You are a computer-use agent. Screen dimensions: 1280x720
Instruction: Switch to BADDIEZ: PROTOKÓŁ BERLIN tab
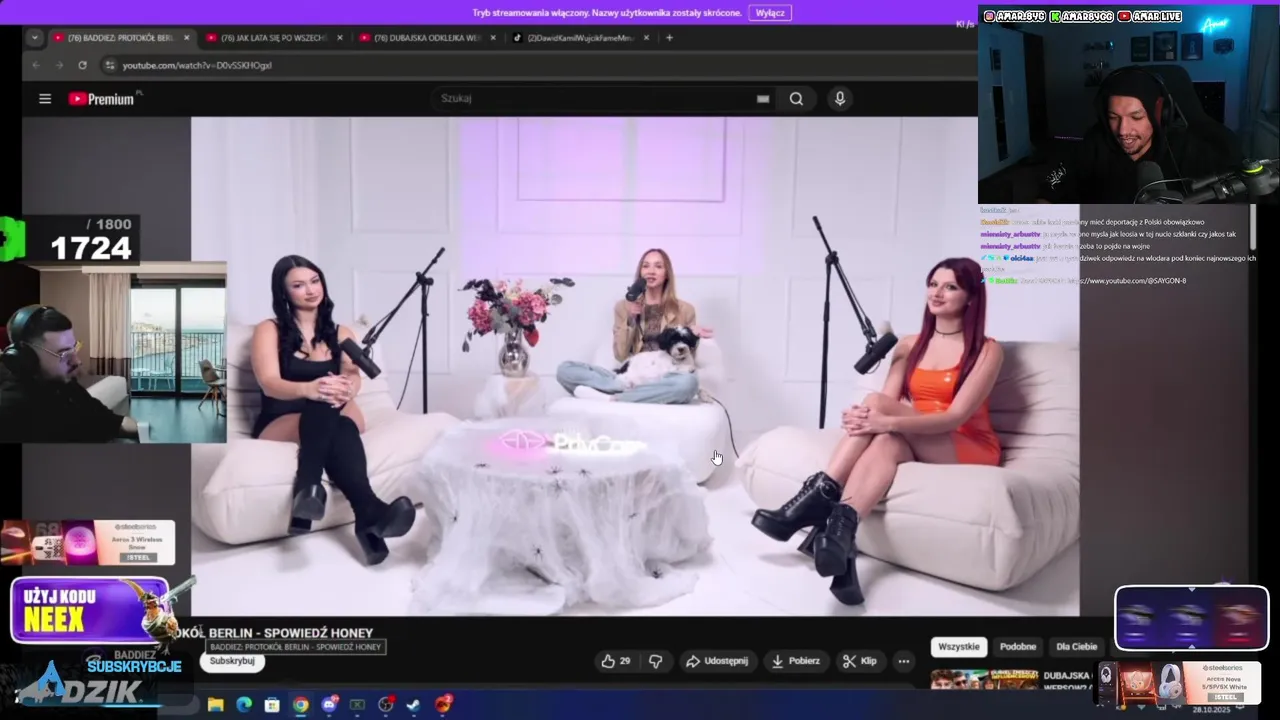pyautogui.click(x=120, y=38)
